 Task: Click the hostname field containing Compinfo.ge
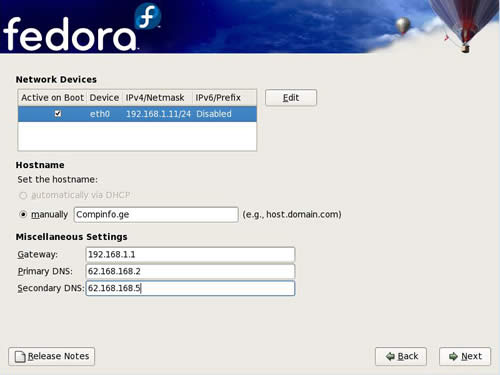pyautogui.click(x=156, y=214)
